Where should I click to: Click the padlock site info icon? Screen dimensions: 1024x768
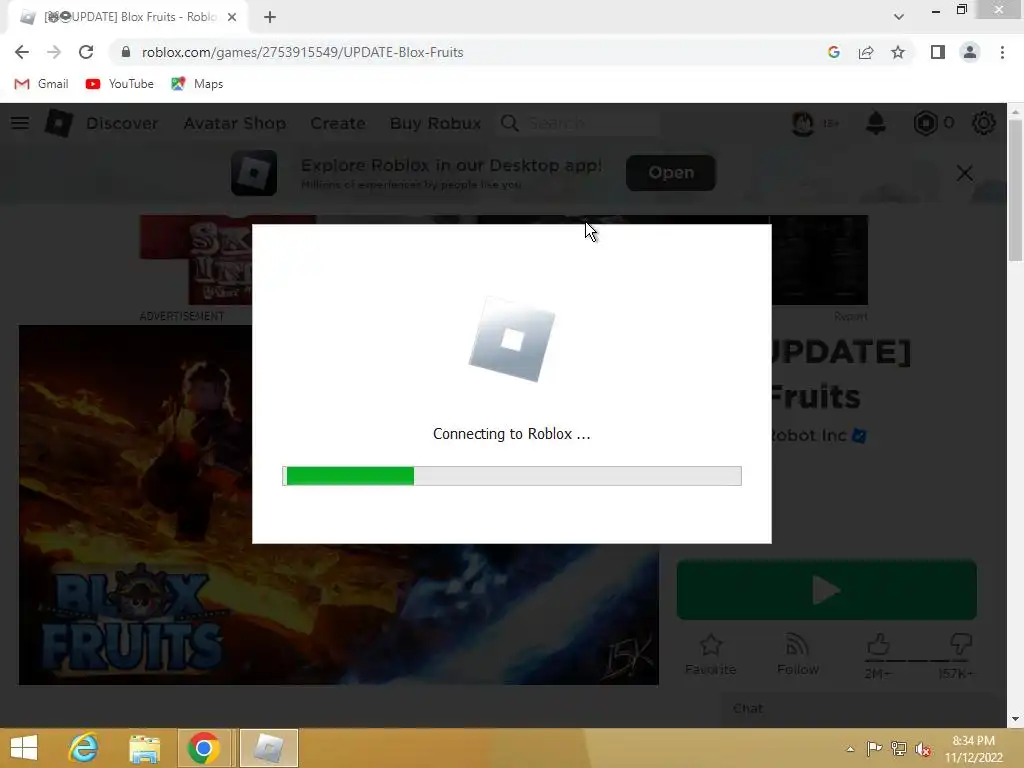(x=126, y=52)
